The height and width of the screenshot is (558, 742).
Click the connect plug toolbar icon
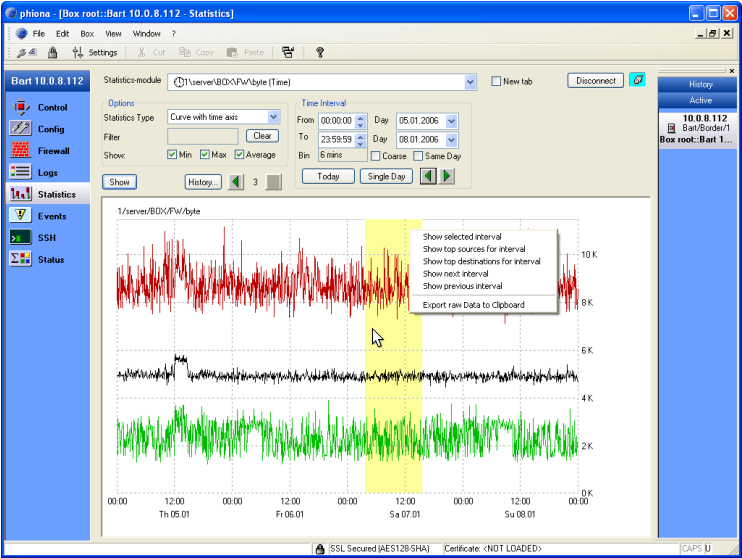26,53
